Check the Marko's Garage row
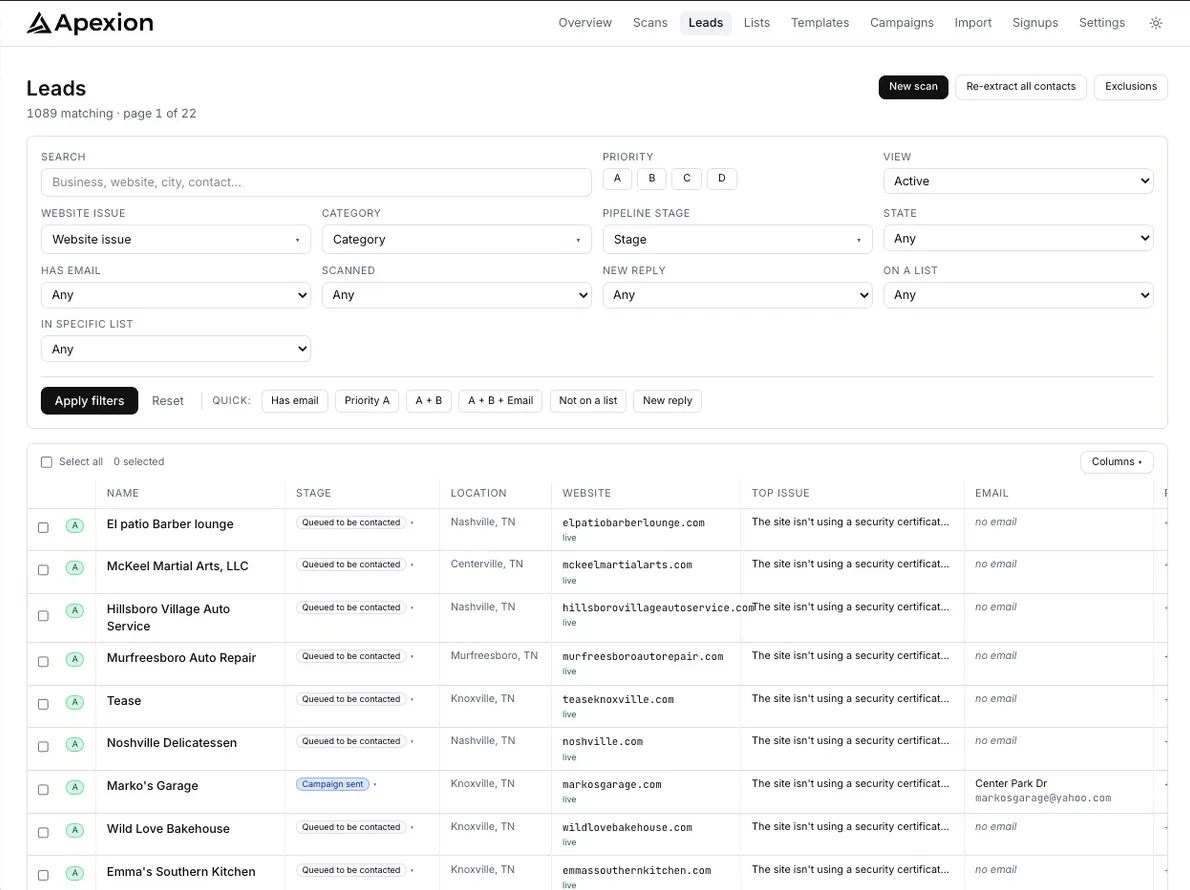The image size is (1190, 890). 43,790
